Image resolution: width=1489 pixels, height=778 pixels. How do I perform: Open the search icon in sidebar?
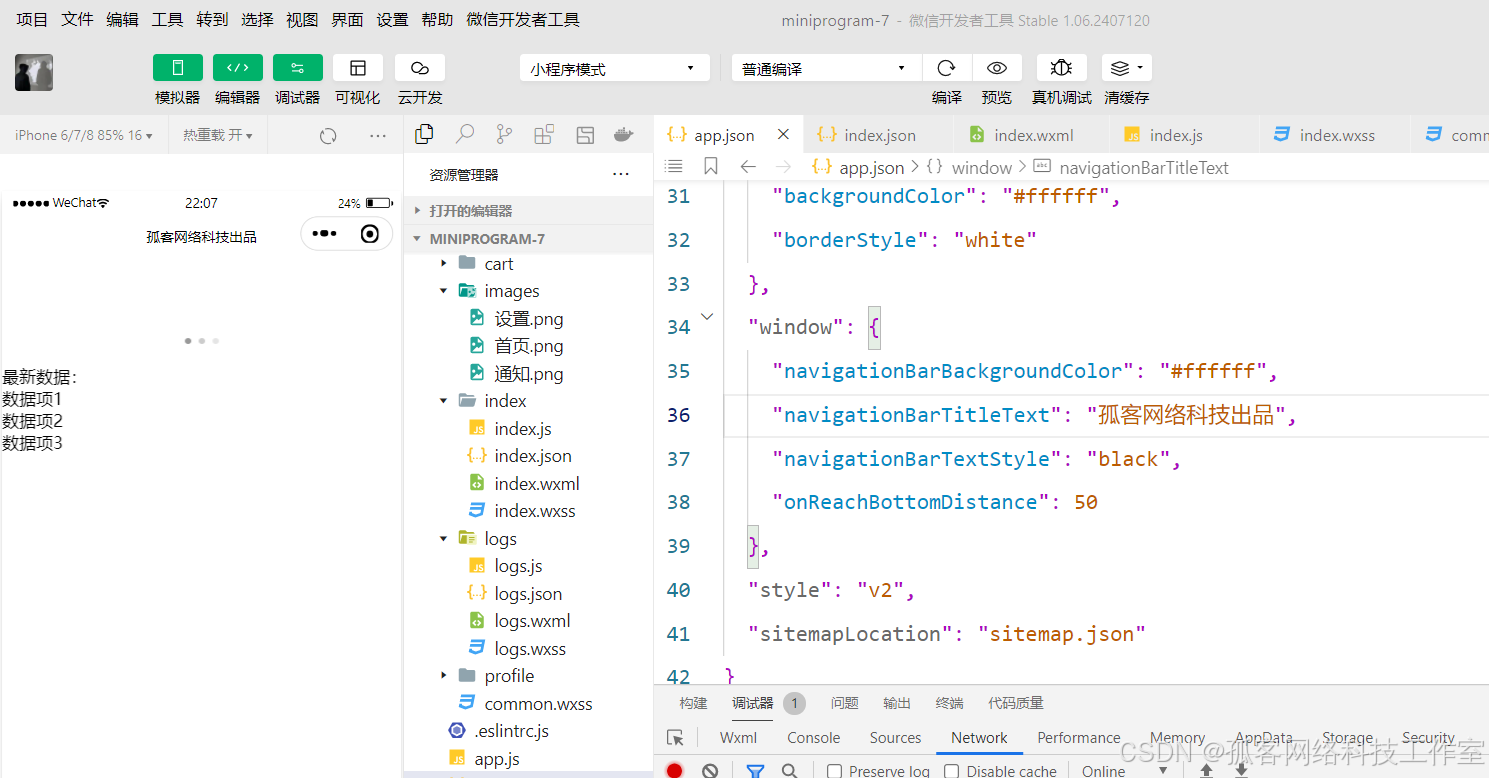point(465,134)
